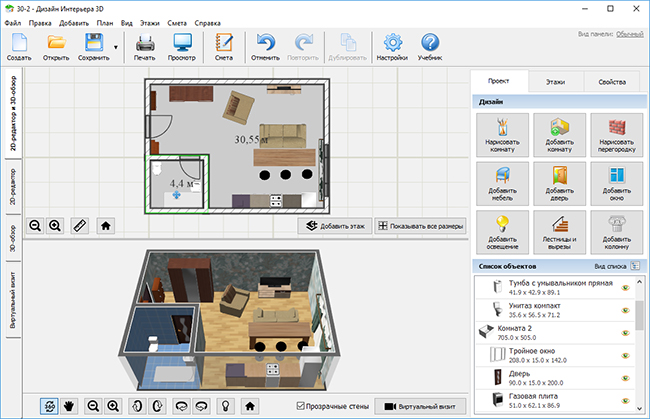Open the Вид menu
The height and width of the screenshot is (419, 650).
[127, 23]
